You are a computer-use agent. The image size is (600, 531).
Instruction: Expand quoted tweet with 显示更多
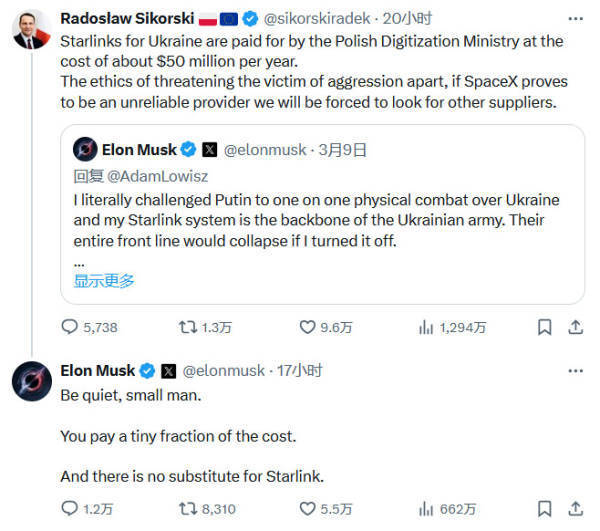click(x=104, y=281)
